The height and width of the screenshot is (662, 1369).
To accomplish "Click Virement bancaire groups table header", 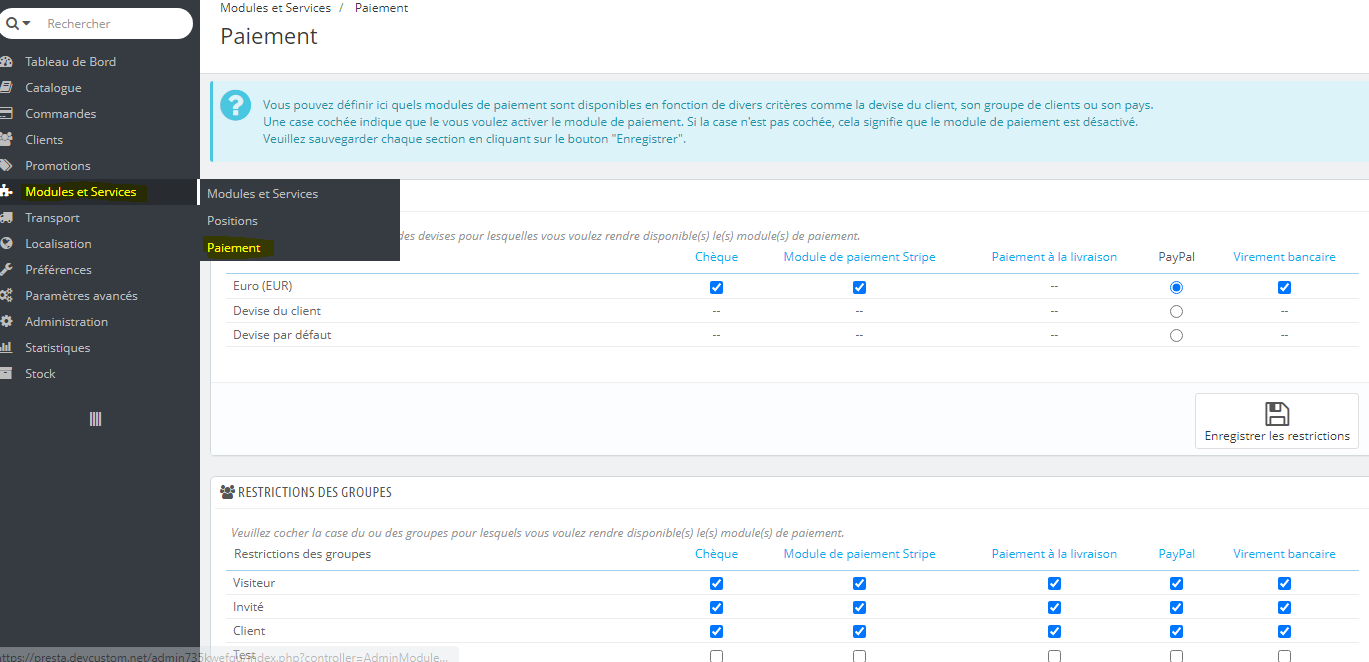I will (1284, 553).
